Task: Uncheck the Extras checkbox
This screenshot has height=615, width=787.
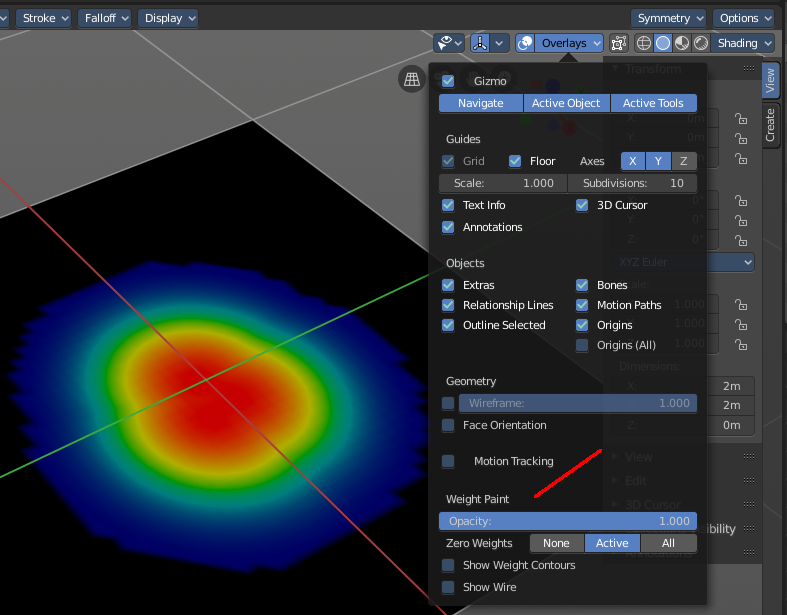Action: (x=448, y=285)
